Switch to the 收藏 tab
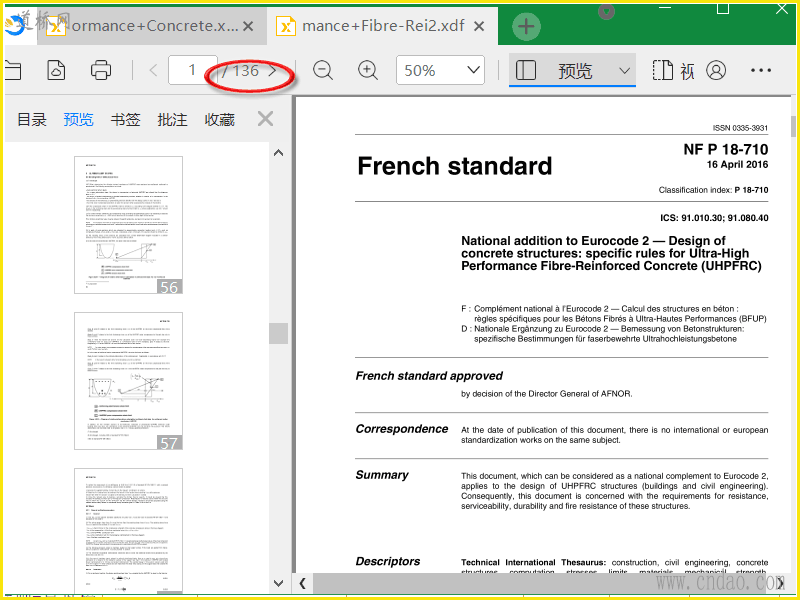 point(219,119)
